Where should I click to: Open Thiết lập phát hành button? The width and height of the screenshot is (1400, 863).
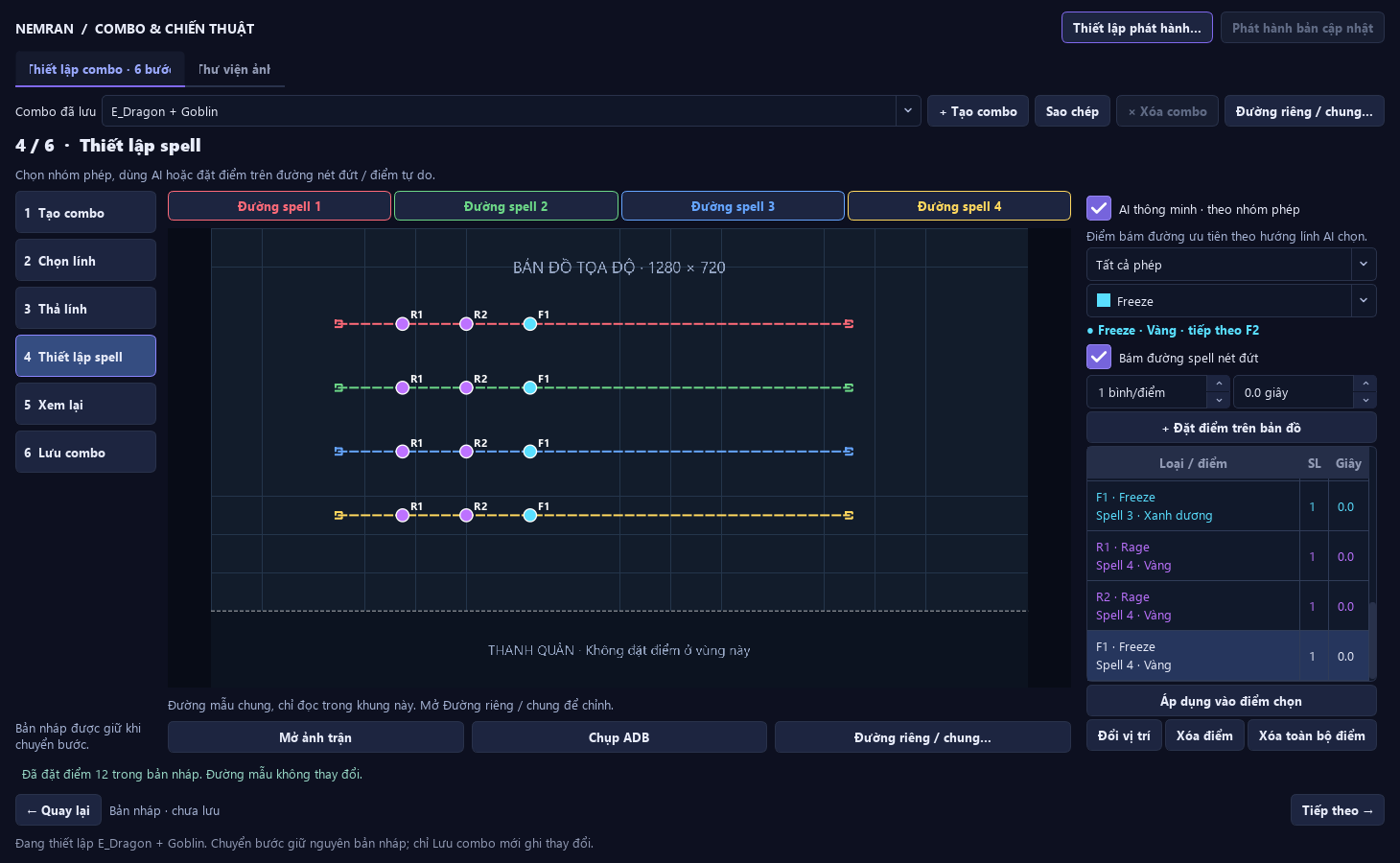1136,28
